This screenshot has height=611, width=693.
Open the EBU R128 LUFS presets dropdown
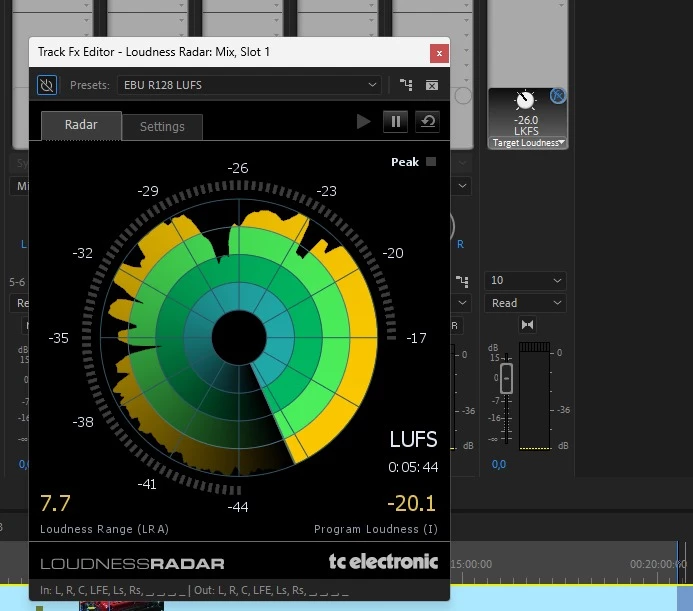249,85
